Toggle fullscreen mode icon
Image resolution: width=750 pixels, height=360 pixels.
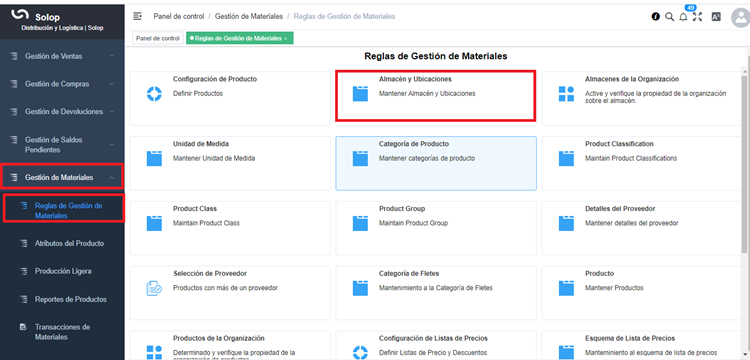pos(697,17)
